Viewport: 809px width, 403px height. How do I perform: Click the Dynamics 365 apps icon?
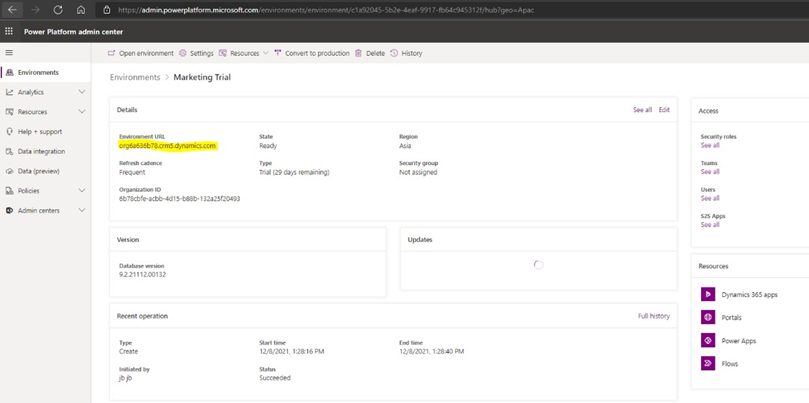[708, 295]
